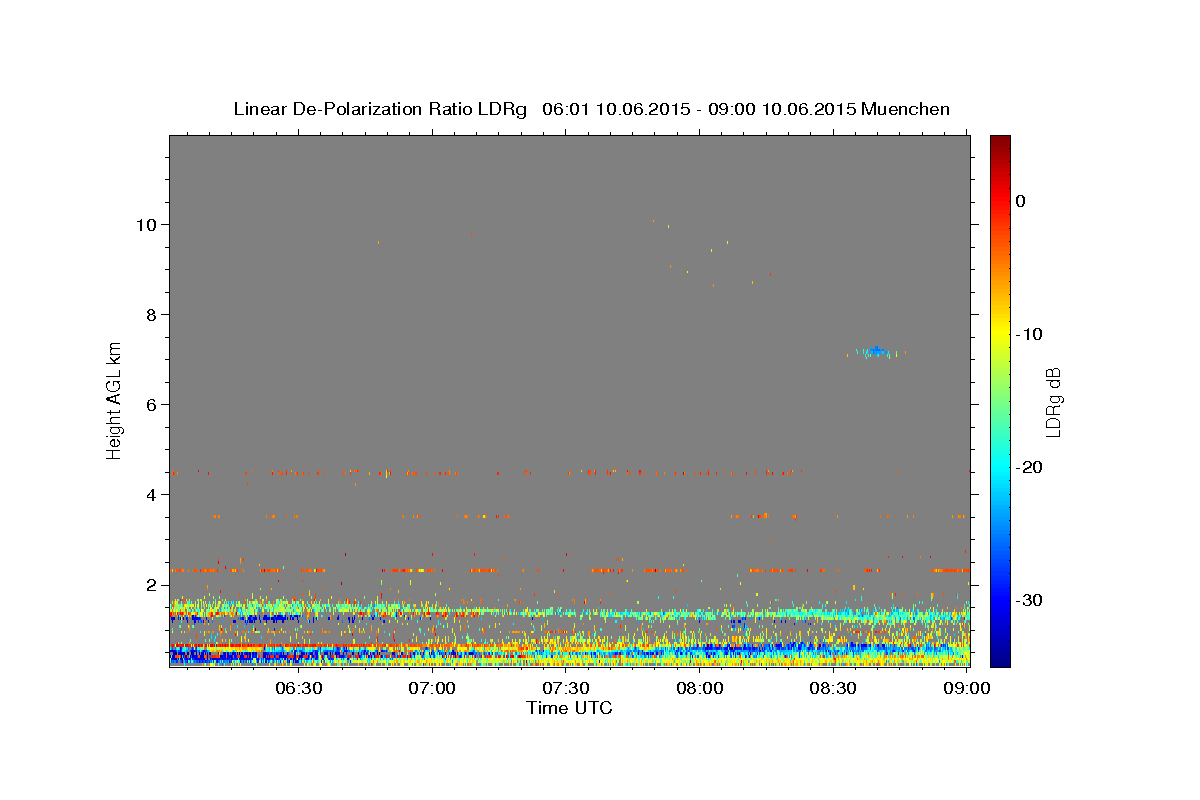
Task: Click the 08:00 time tick label
Action: (x=700, y=688)
